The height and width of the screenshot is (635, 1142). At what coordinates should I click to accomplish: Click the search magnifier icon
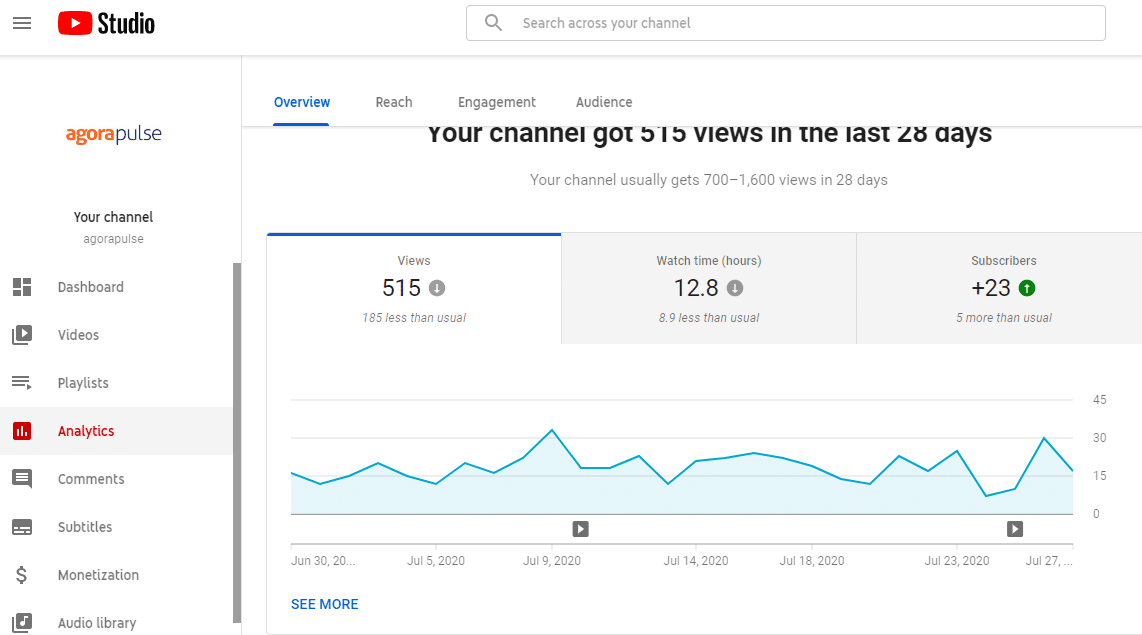493,22
